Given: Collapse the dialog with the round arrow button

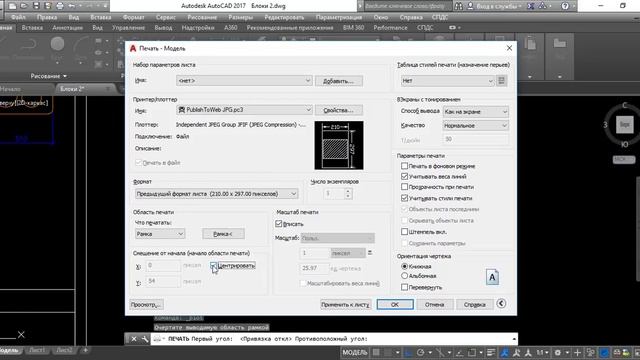Looking at the screenshot, I should click(501, 303).
